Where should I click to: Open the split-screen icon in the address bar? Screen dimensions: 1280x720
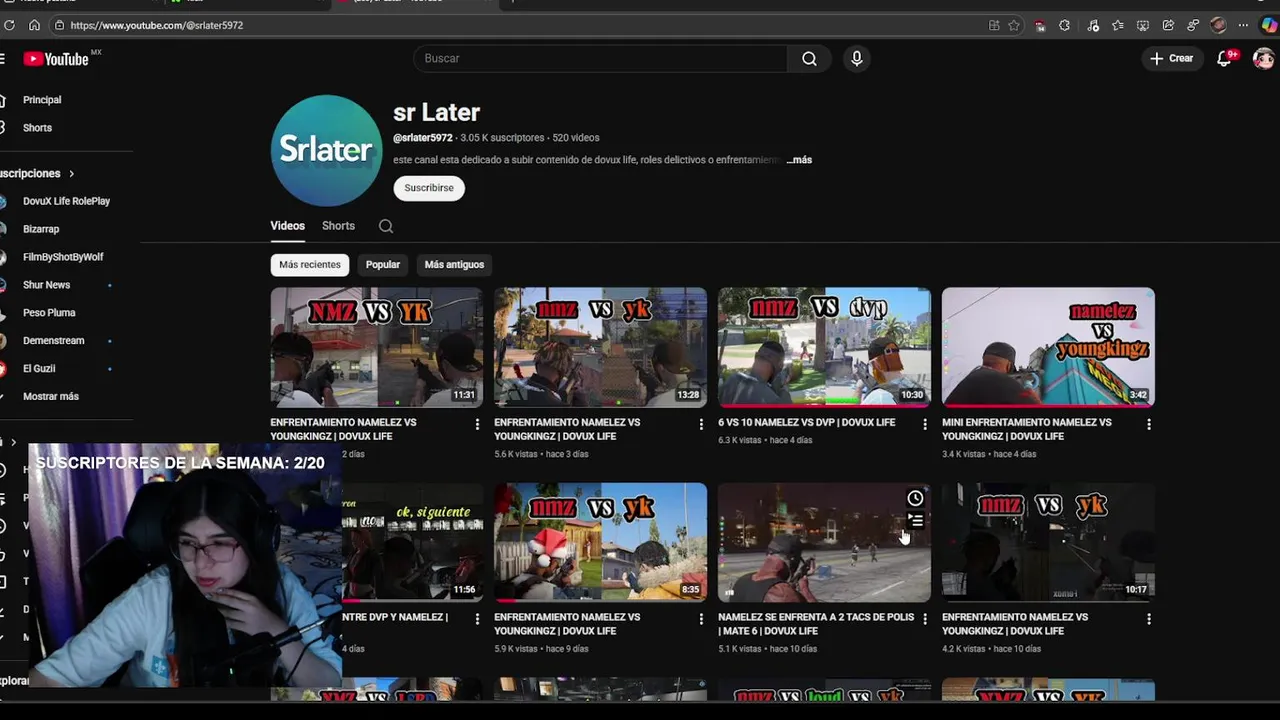(x=993, y=25)
